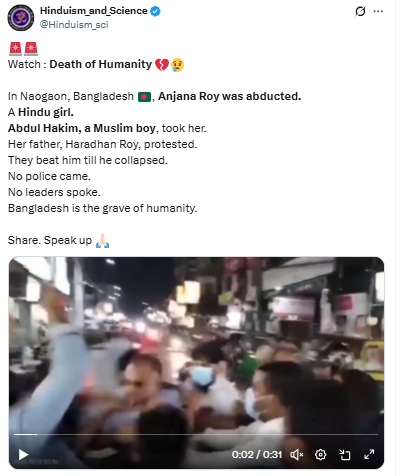
Task: Expand video to fullscreen
Action: tap(369, 454)
